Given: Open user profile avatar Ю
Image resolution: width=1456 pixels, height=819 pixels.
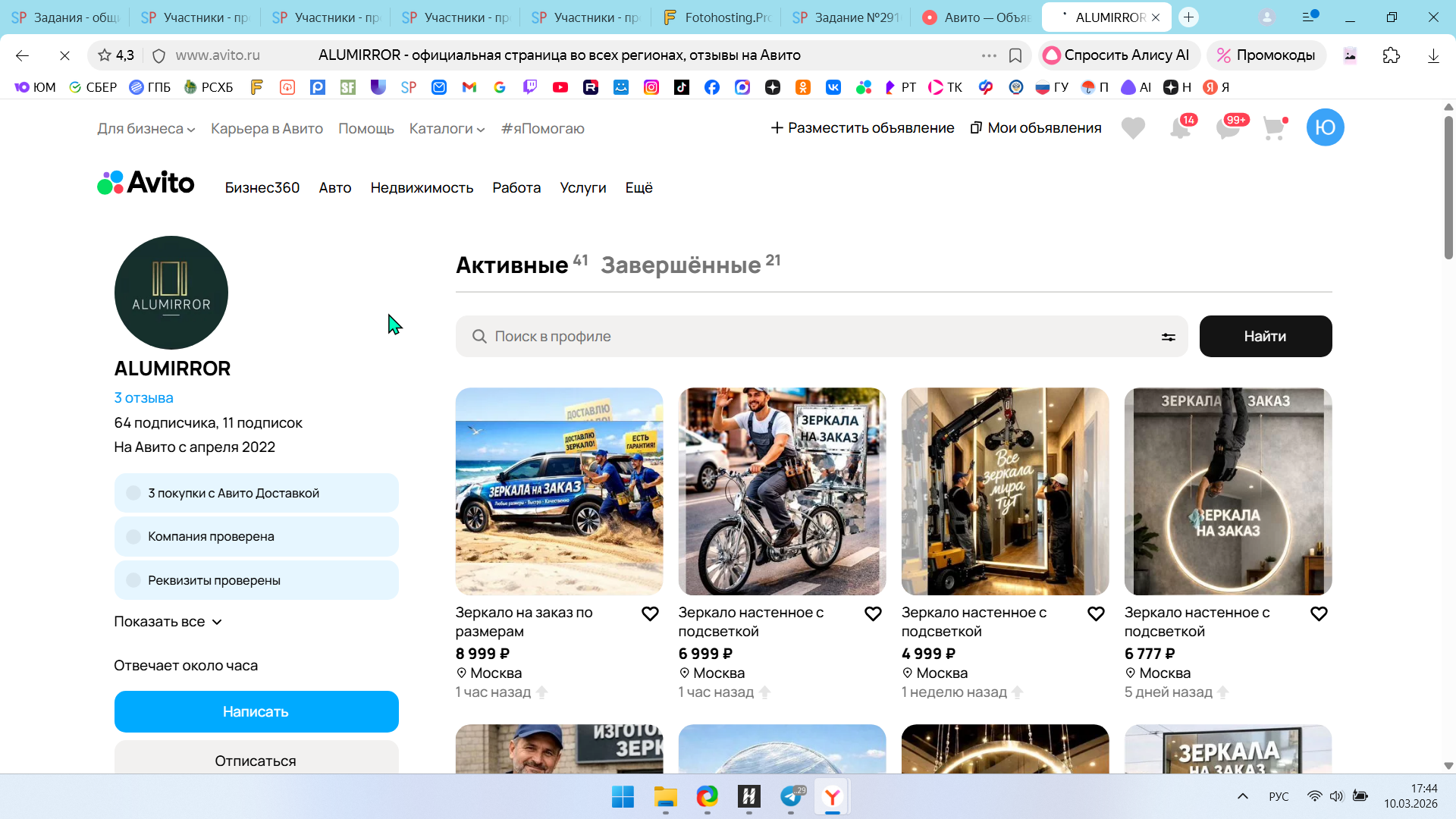Looking at the screenshot, I should coord(1325,127).
